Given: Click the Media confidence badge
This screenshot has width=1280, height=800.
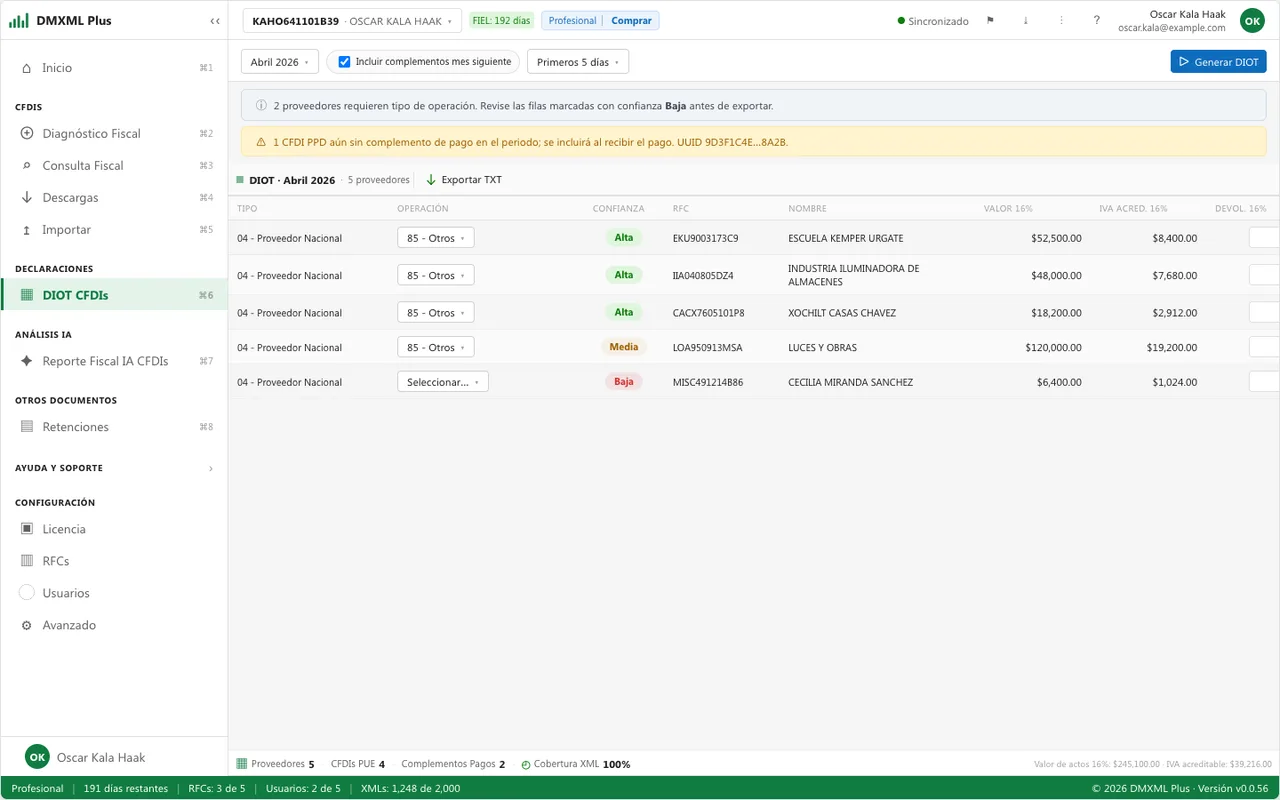Looking at the screenshot, I should click(x=623, y=347).
